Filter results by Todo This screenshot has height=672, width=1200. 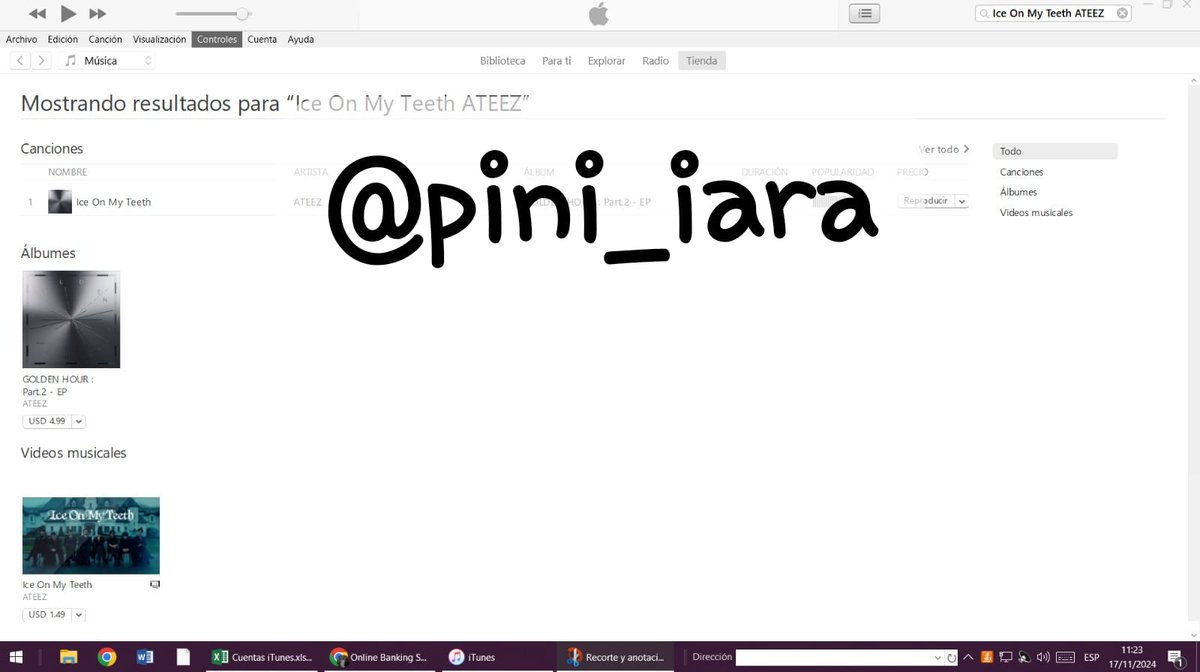coord(1055,151)
